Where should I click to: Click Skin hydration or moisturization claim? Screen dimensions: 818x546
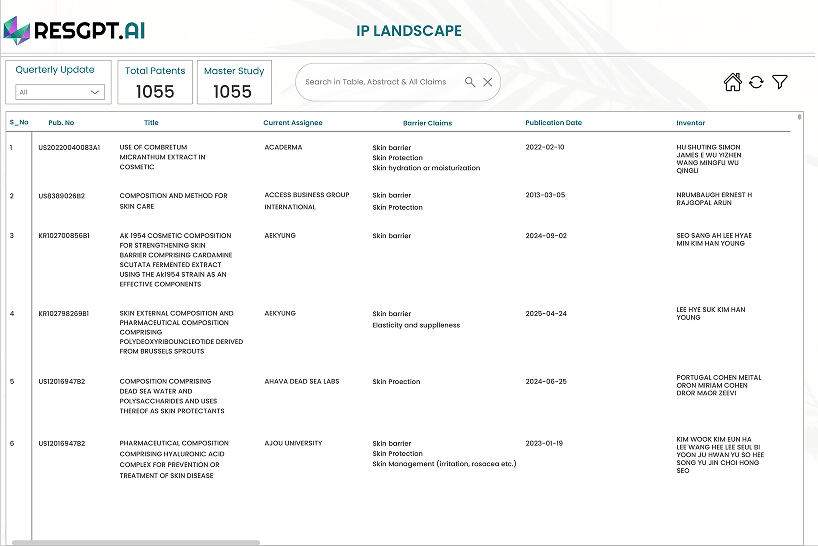point(426,168)
